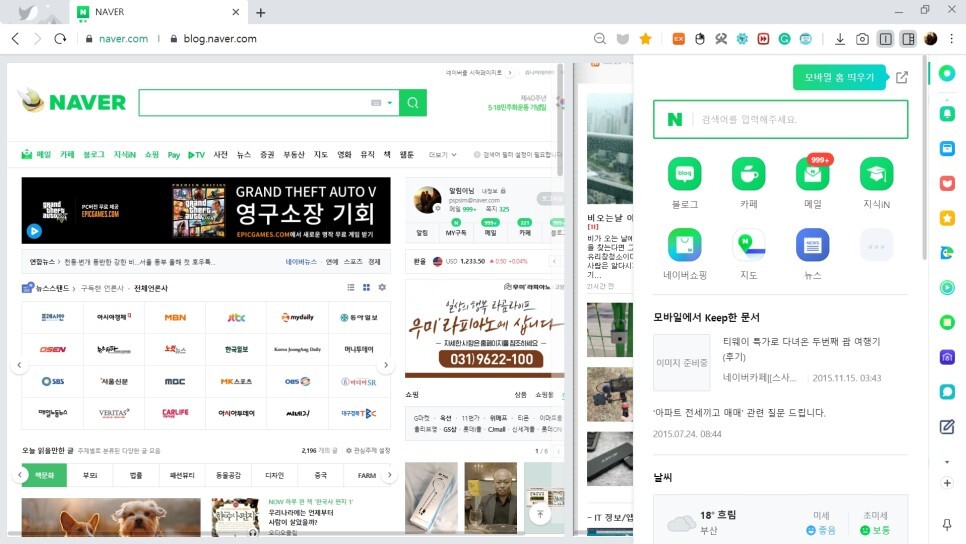This screenshot has height=544, width=966.
Task: Click right arrow of topic category tabs
Action: 389,475
